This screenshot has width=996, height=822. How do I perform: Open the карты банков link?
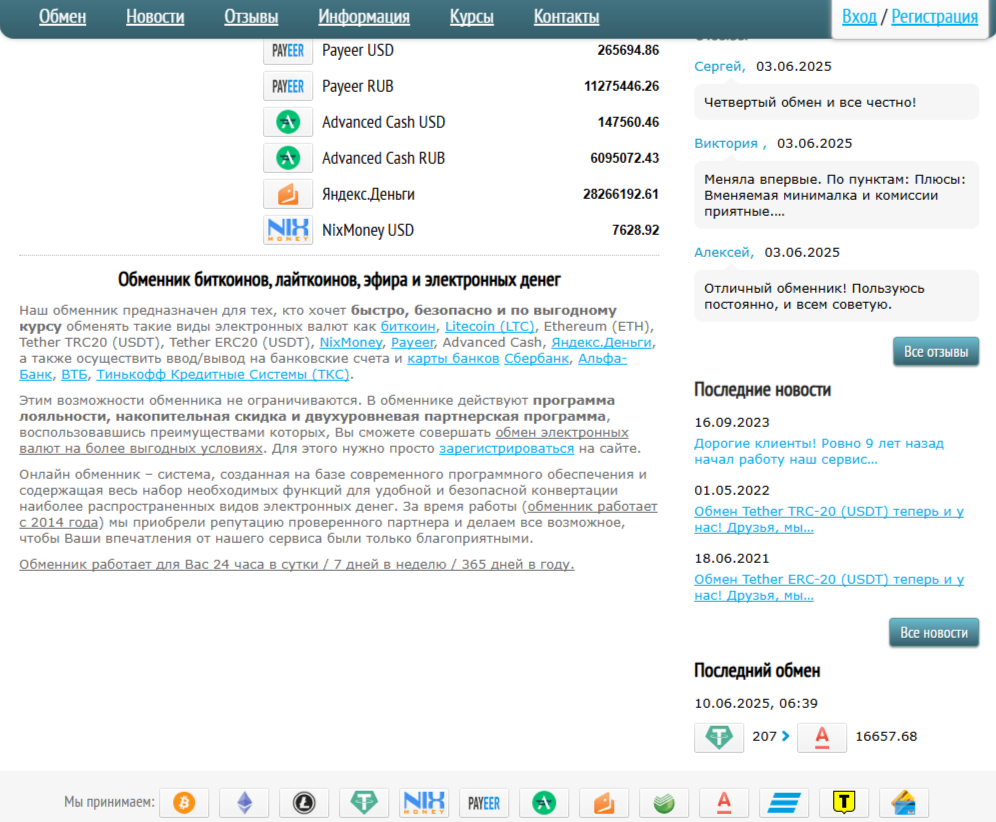(x=453, y=358)
